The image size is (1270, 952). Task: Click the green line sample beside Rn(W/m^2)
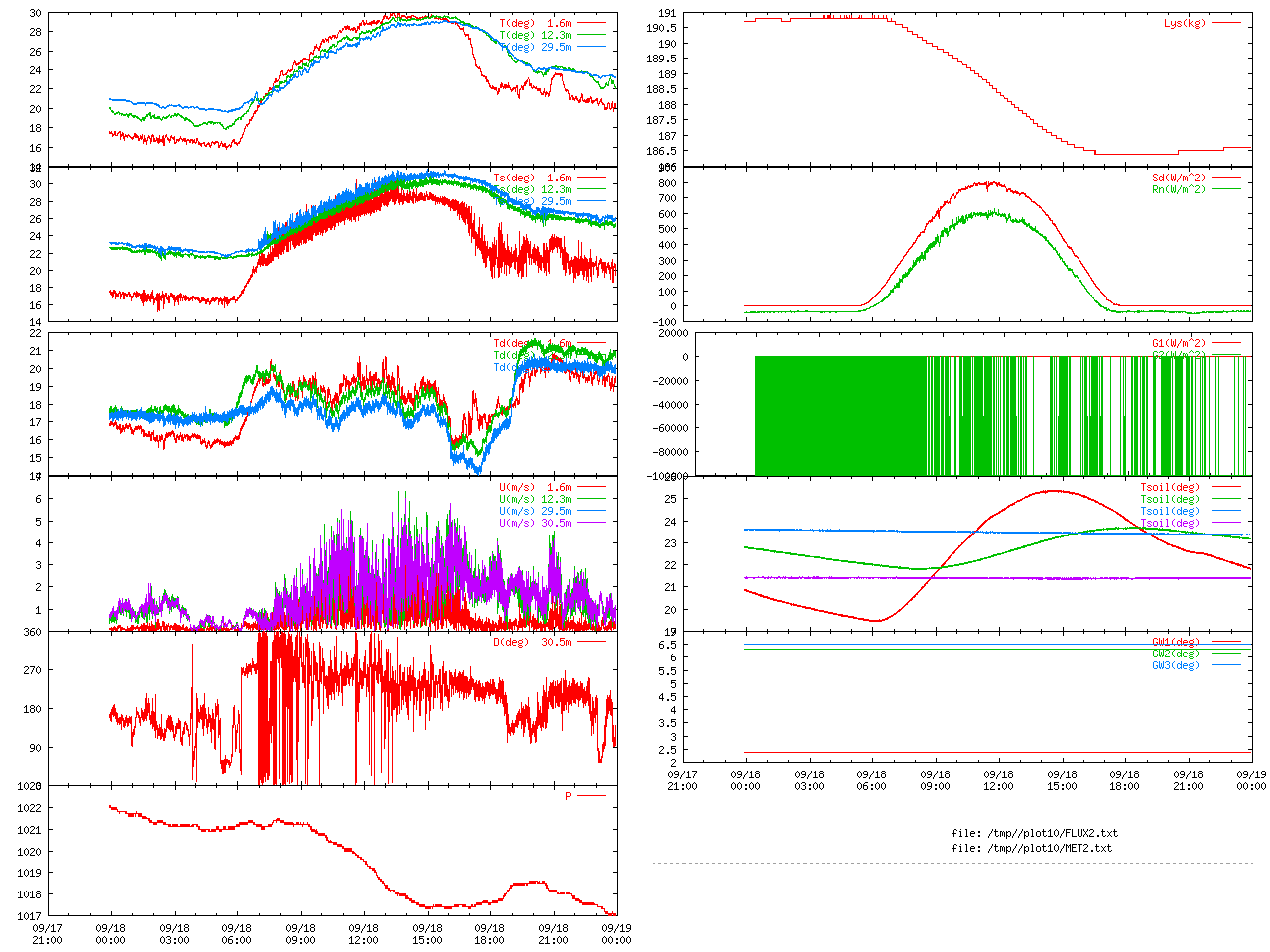(x=1226, y=189)
